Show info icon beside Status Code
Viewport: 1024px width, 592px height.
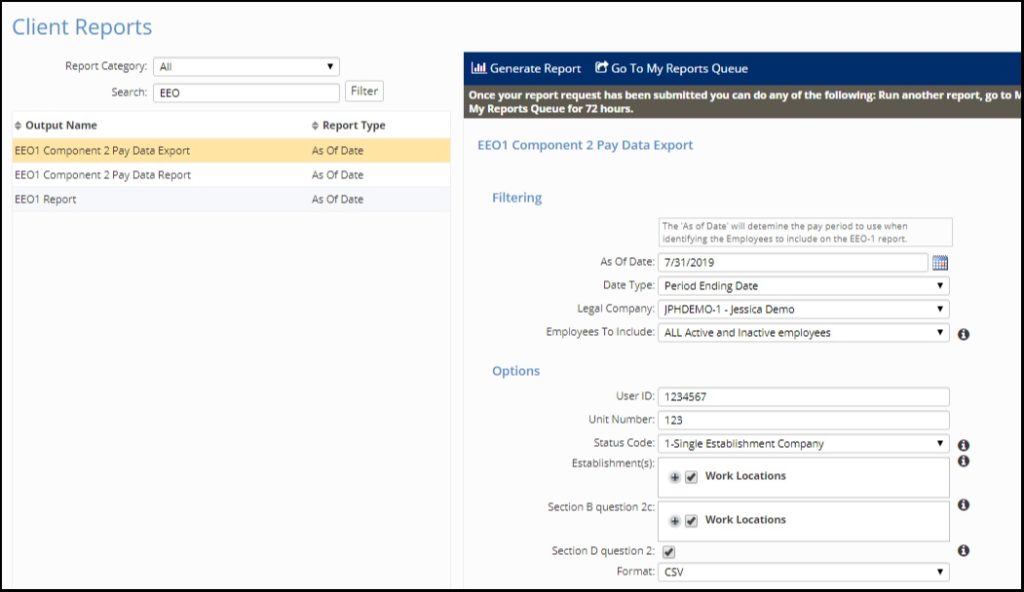(x=963, y=445)
